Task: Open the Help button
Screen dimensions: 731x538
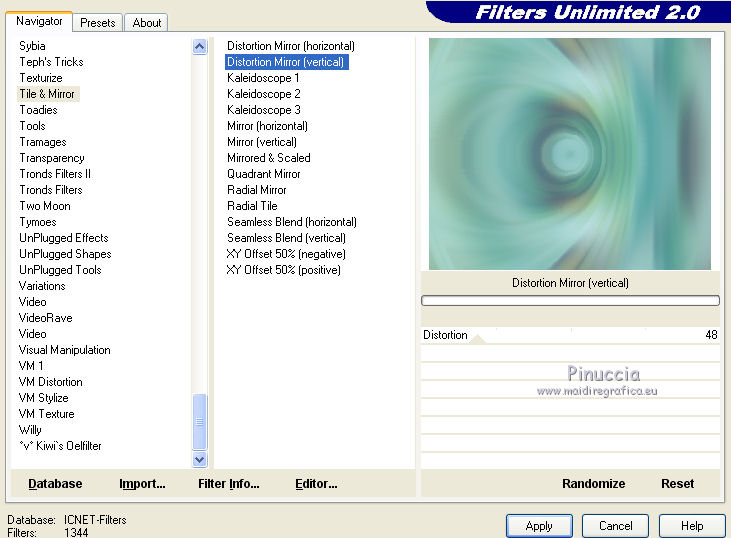Action: 692,526
